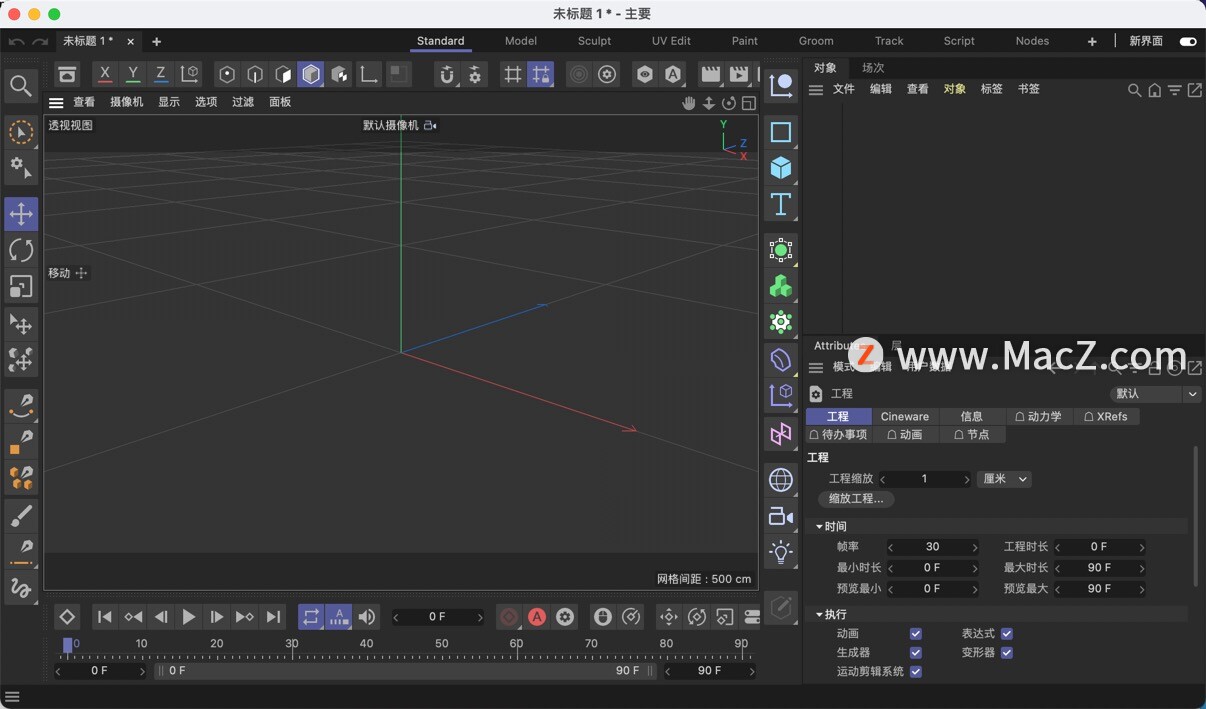Open the object manager hamburger menu

coord(816,90)
